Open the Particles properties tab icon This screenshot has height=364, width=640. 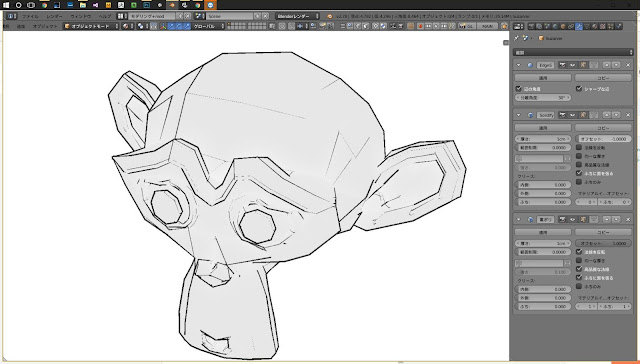pos(610,26)
